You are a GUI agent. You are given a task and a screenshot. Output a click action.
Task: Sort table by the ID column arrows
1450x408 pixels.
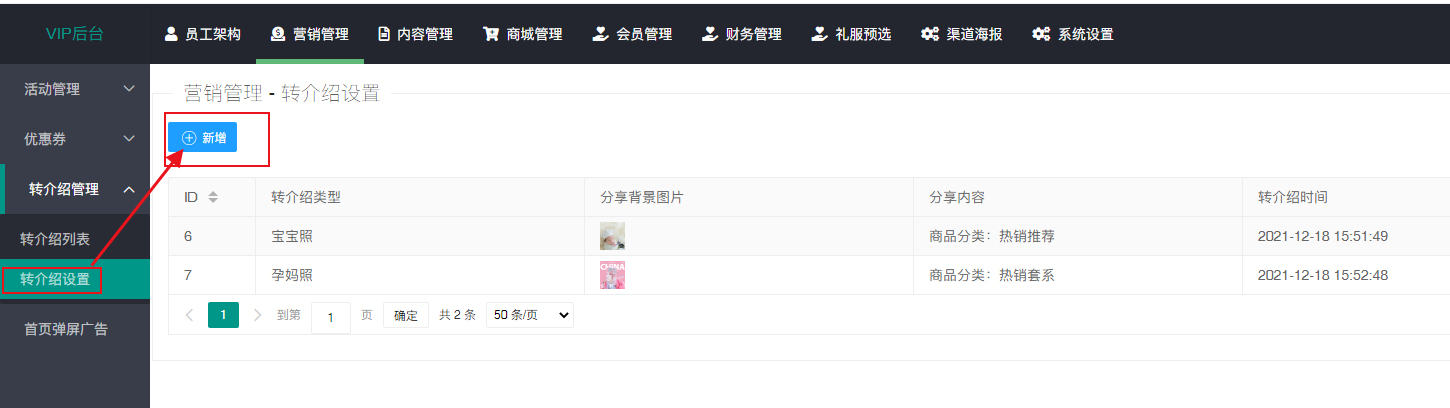point(213,198)
